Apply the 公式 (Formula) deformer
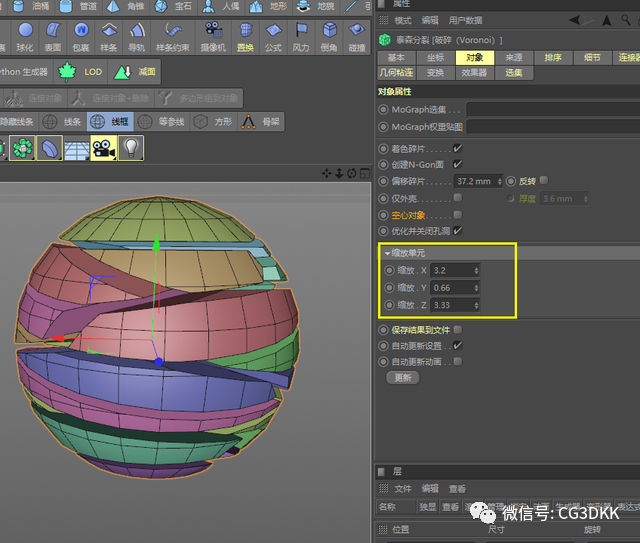Screen dimensions: 640x543 (273, 37)
